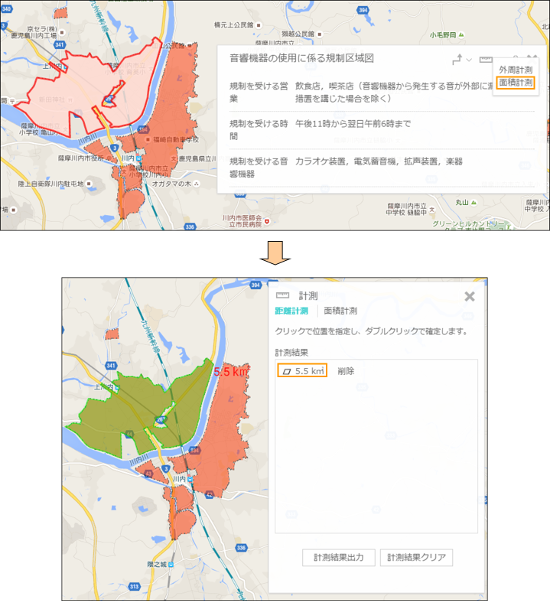The image size is (550, 601).
Task: Click the 小毛野岡 mountain peak marker
Action: pyautogui.click(x=461, y=34)
